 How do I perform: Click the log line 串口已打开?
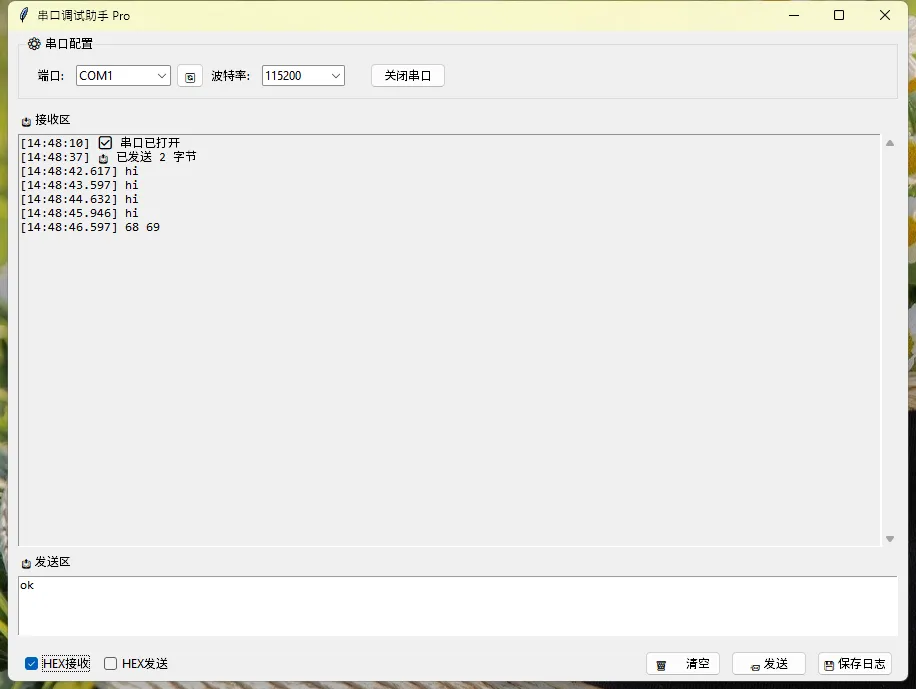coord(100,143)
